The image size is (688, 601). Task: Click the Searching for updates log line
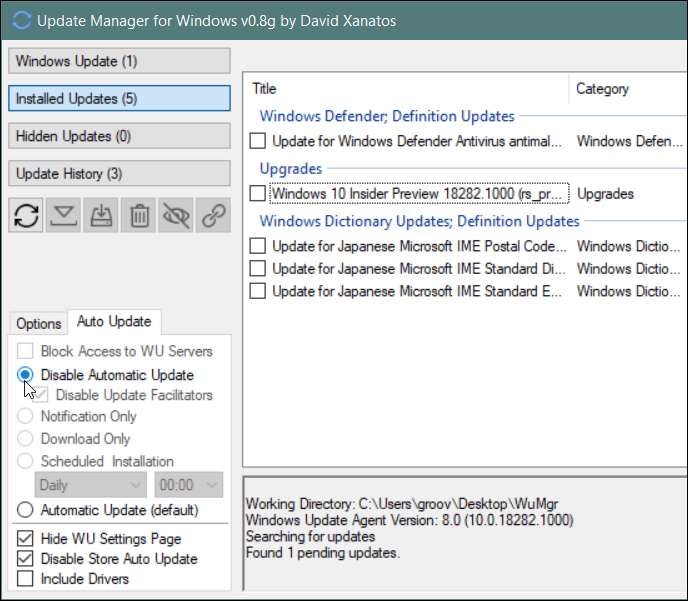pyautogui.click(x=310, y=536)
